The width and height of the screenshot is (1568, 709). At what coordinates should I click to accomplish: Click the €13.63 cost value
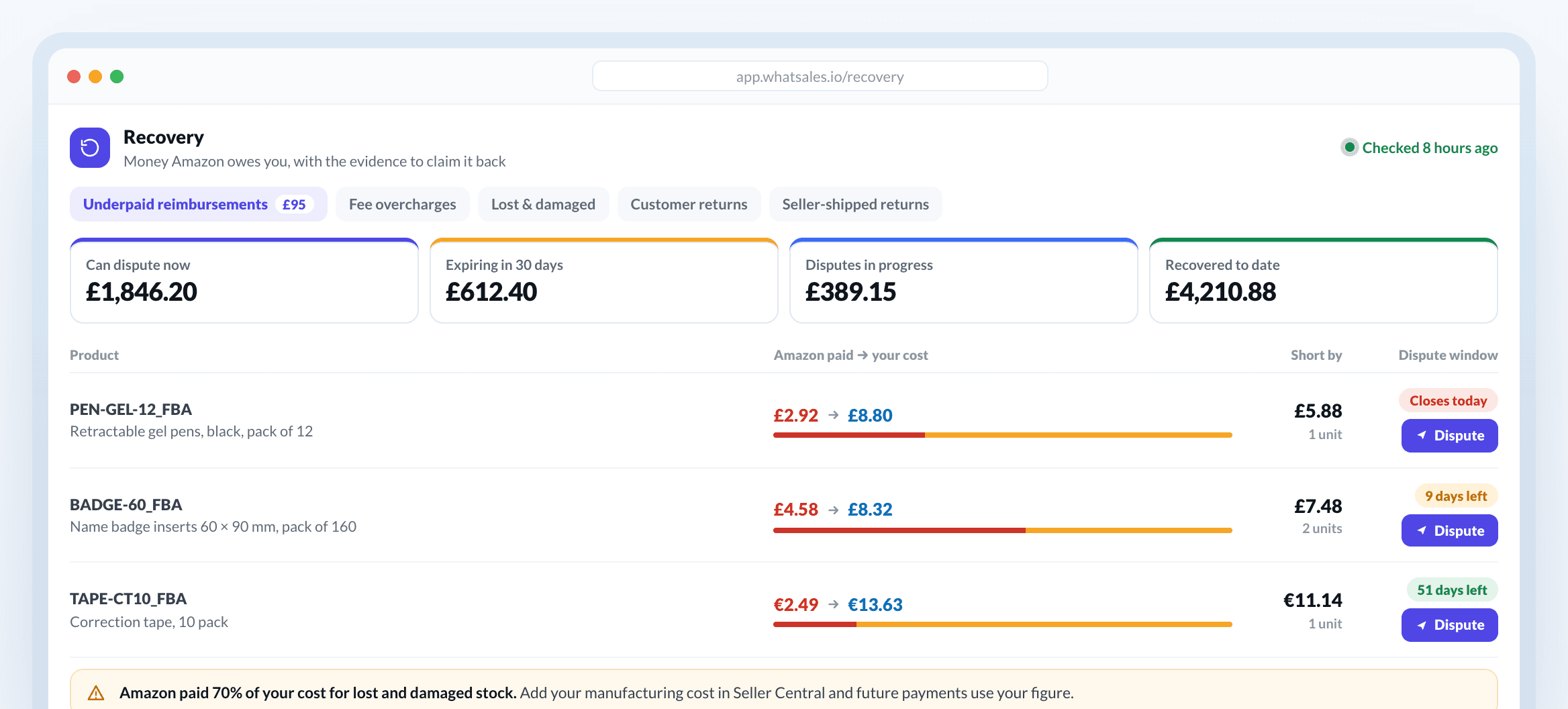(875, 605)
